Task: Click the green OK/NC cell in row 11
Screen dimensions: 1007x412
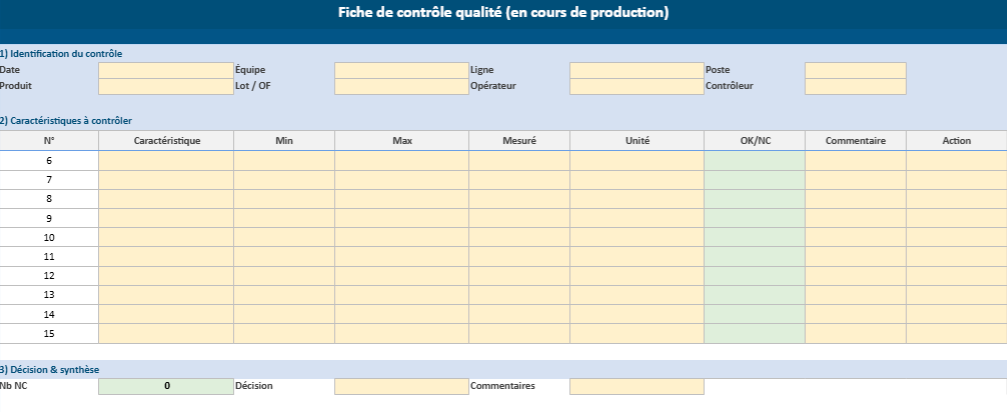Action: [754, 257]
